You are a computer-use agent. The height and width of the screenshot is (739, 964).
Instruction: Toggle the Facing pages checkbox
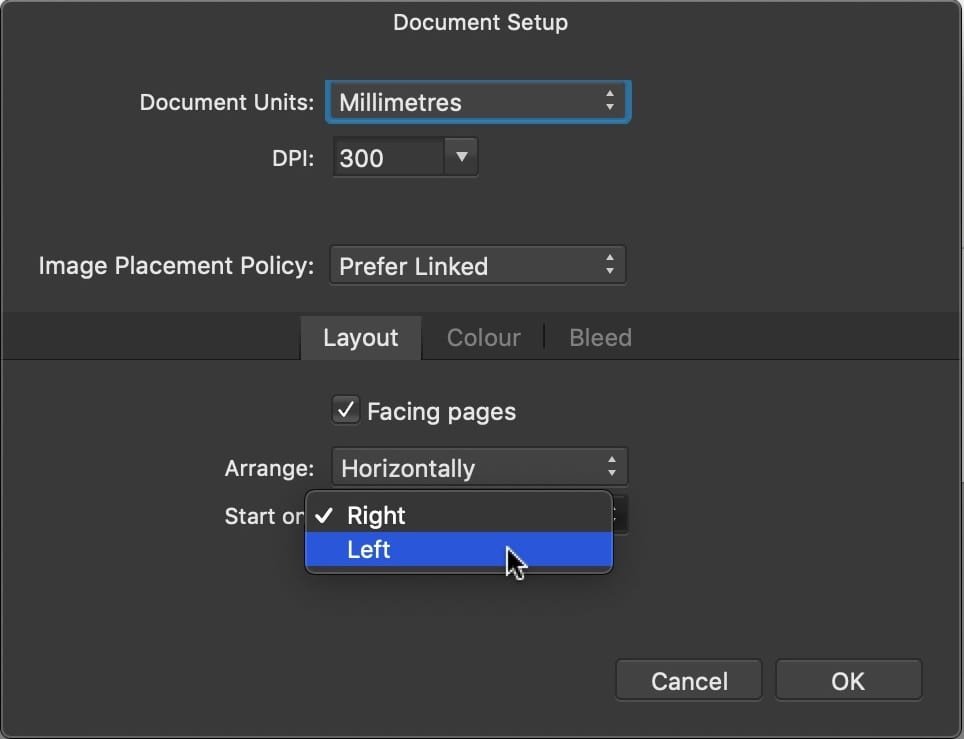345,410
